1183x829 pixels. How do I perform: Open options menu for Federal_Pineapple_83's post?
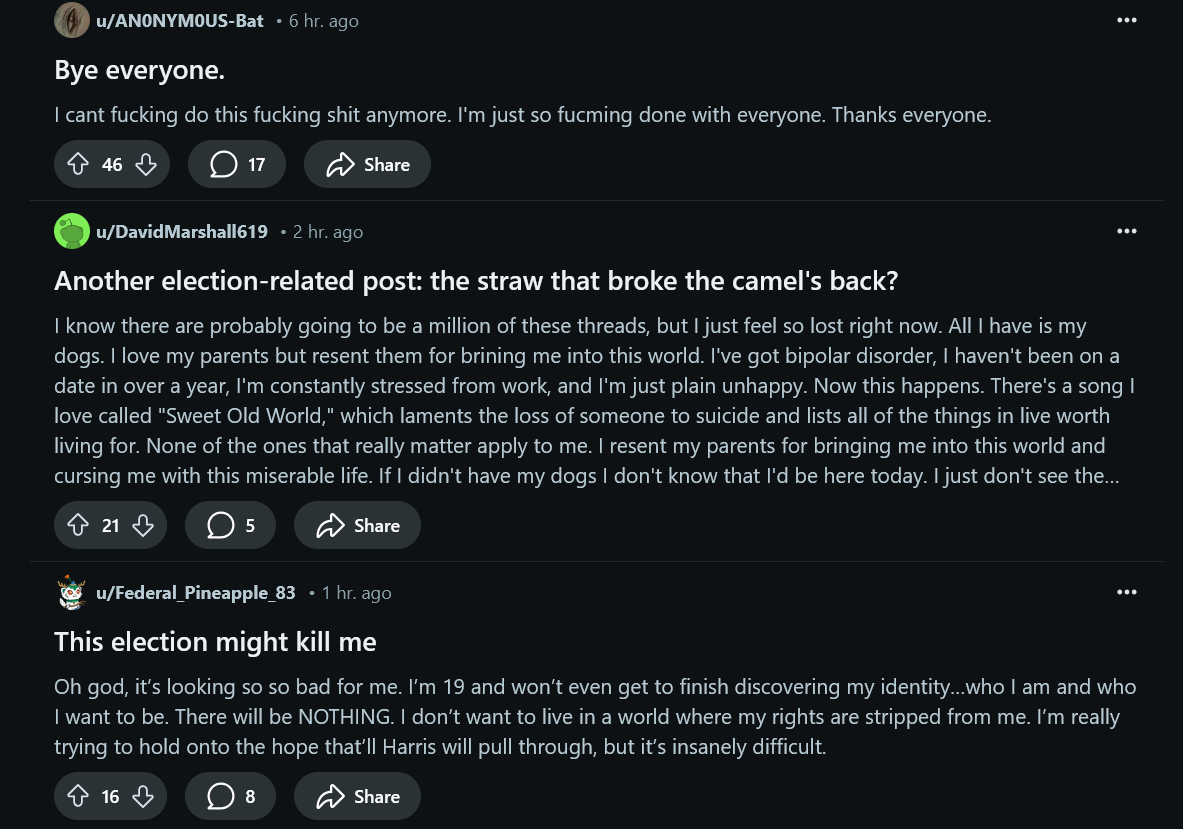click(x=1127, y=593)
